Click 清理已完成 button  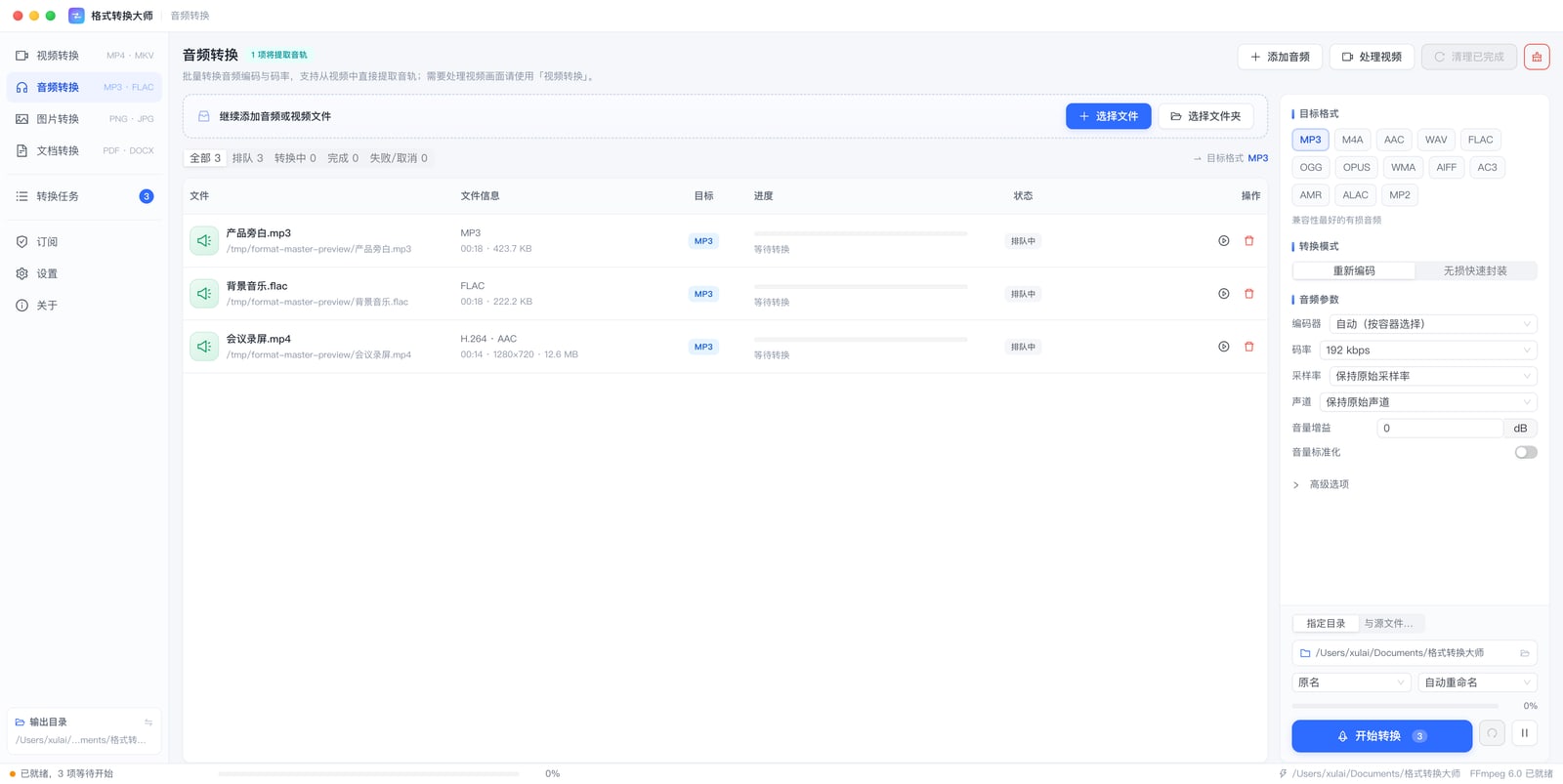pos(1469,57)
